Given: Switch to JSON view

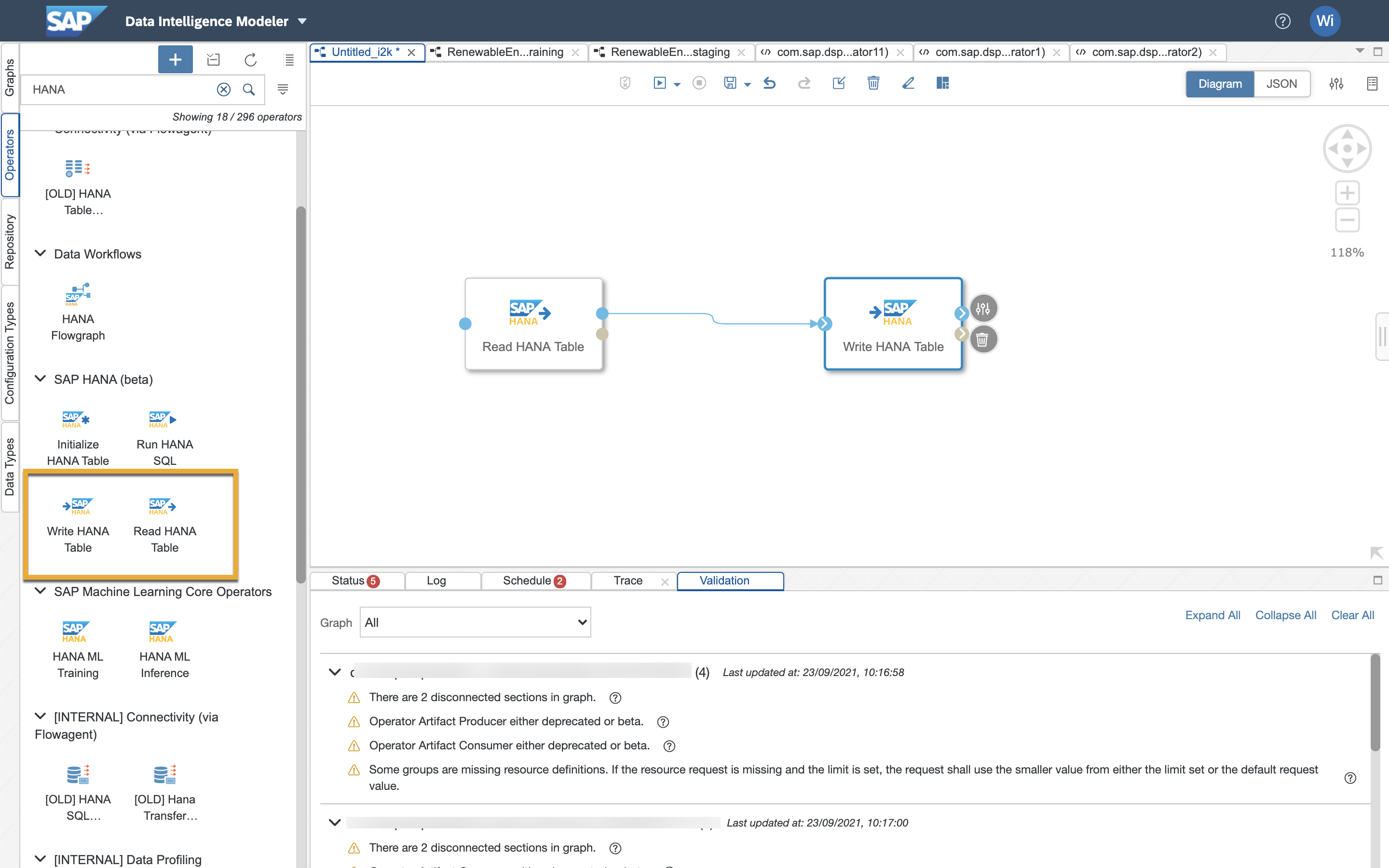Looking at the screenshot, I should pyautogui.click(x=1281, y=84).
